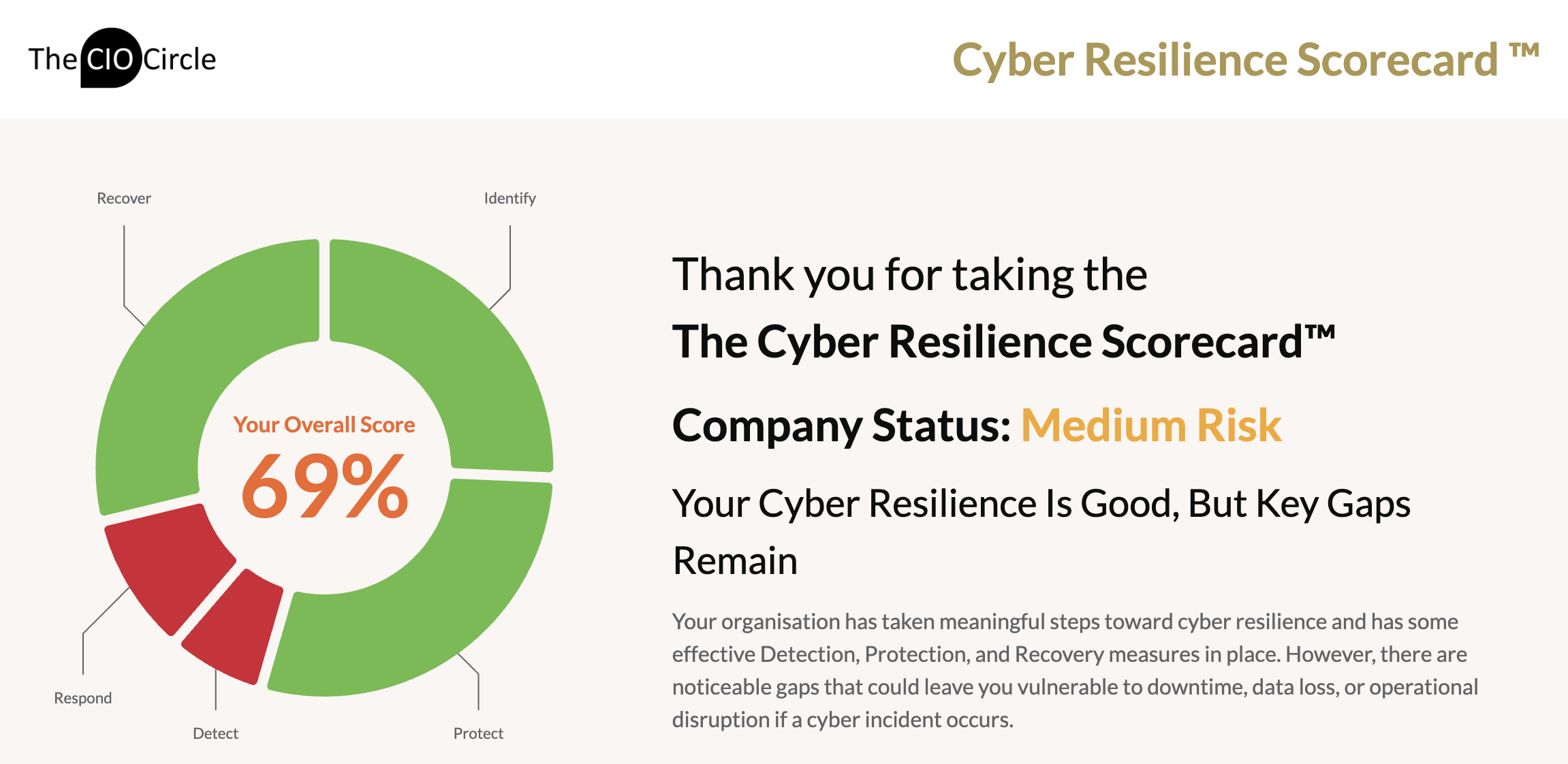Click the gold 'Cyber Resilience Scorecard ™' page title
The width and height of the screenshot is (1568, 764).
1245,60
